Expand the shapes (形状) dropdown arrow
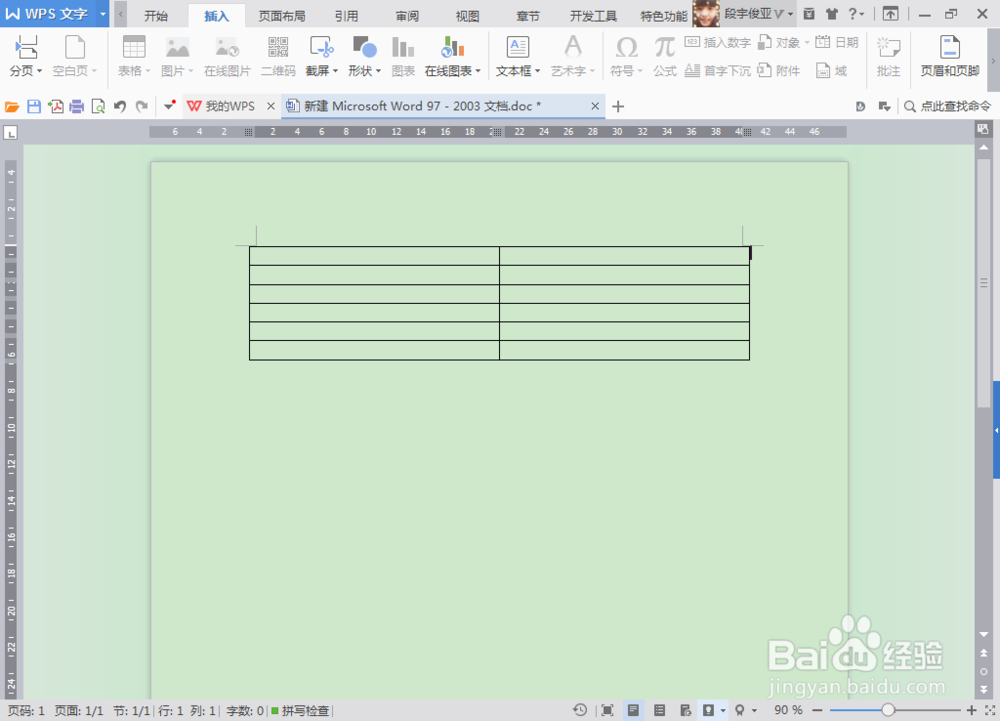This screenshot has width=1000, height=721. click(378, 71)
